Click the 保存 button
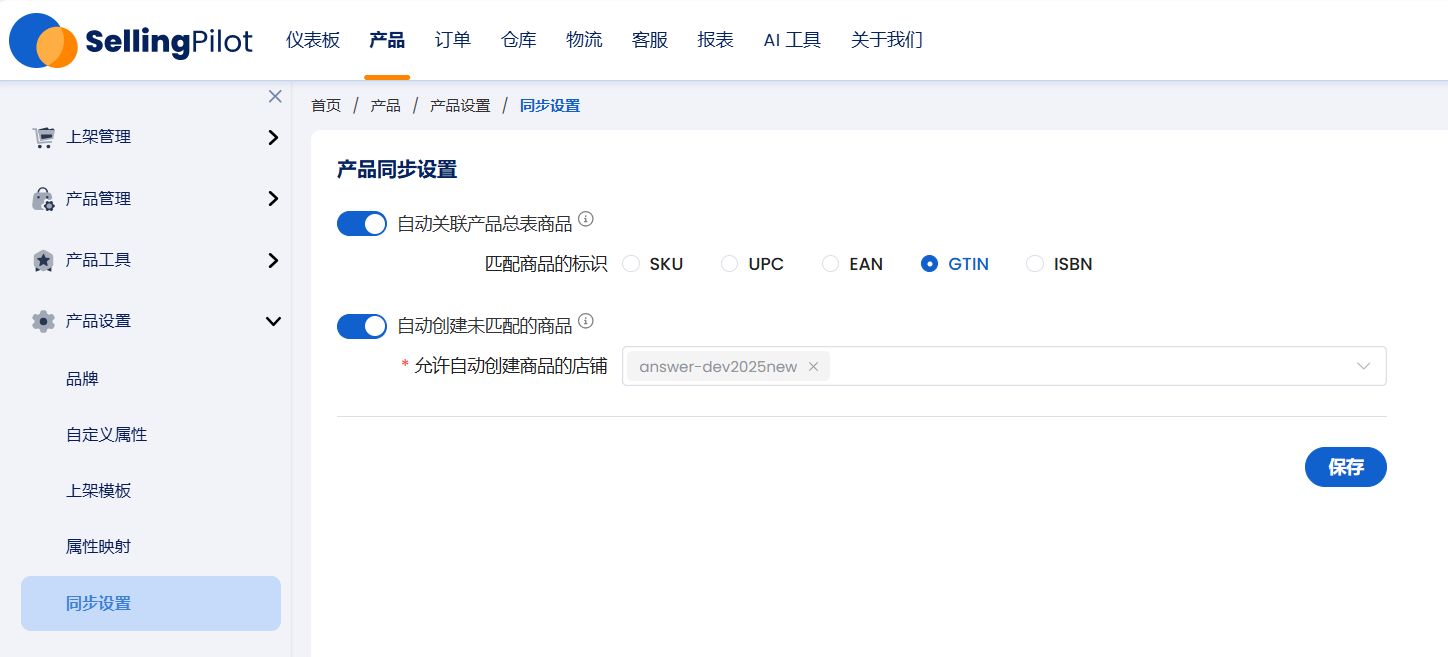Viewport: 1448px width, 657px height. [1345, 467]
